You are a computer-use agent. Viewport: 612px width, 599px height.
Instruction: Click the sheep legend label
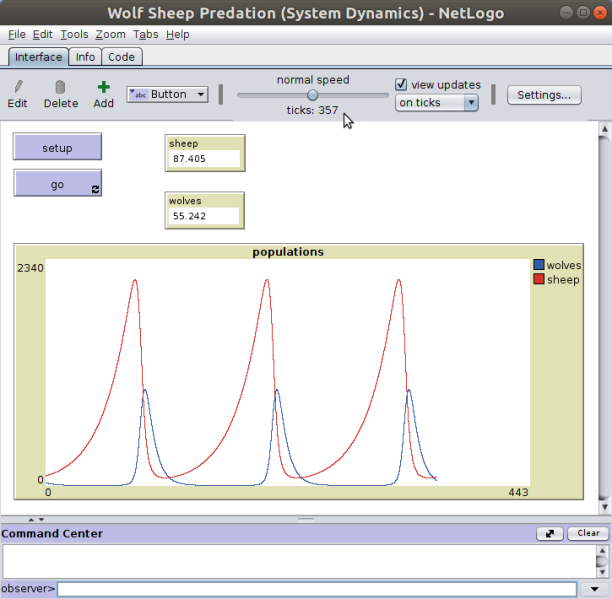click(x=563, y=280)
